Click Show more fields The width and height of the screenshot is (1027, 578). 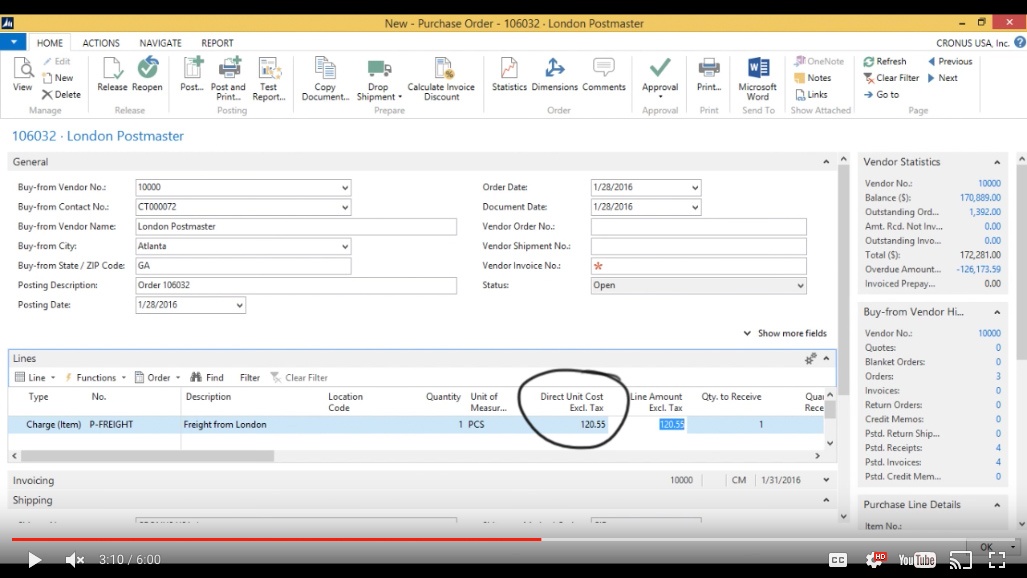[x=785, y=334]
